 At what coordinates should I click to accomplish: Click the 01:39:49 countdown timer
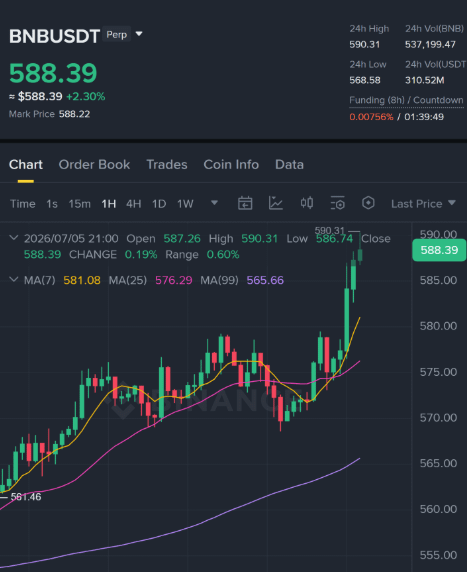click(424, 117)
